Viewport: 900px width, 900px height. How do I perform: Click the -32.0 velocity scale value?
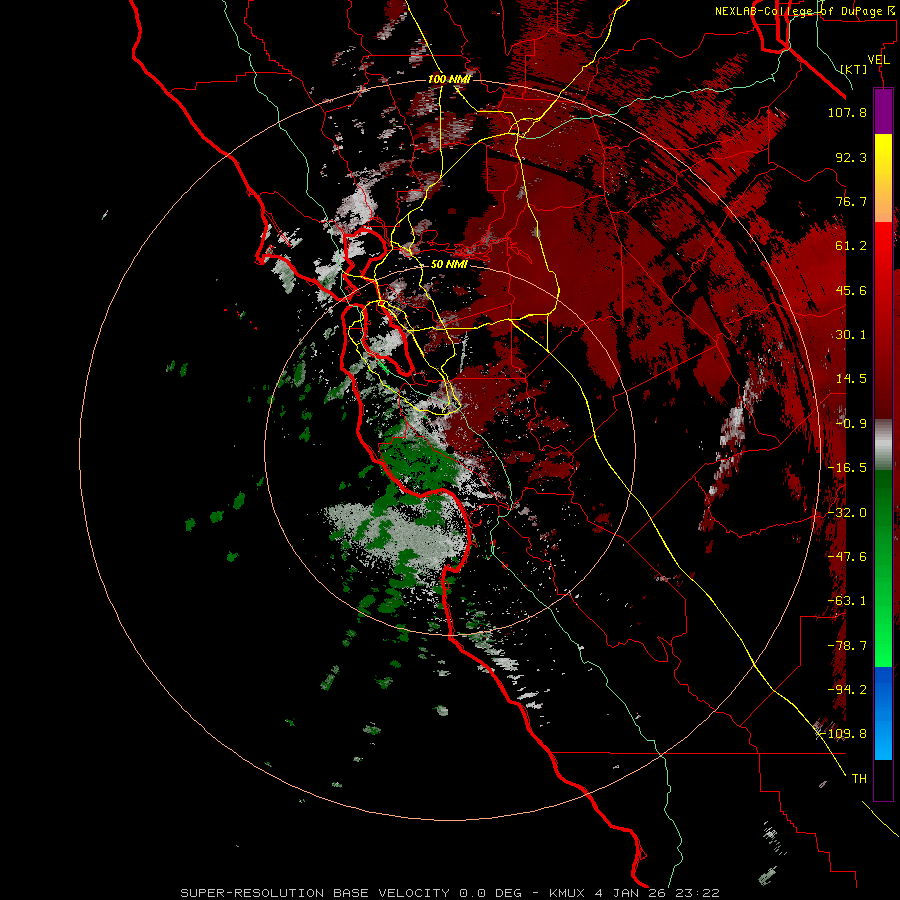coord(847,513)
